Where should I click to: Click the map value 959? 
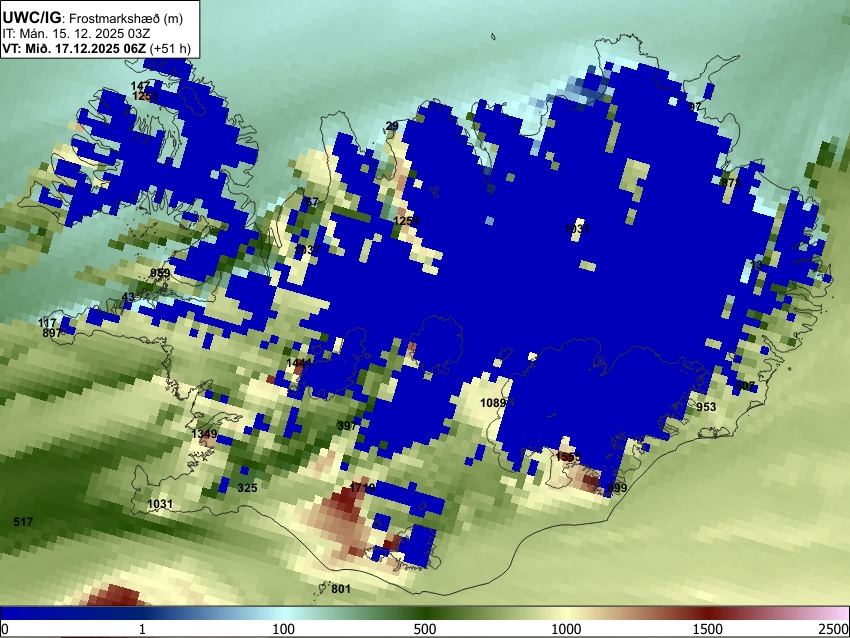[x=160, y=273]
